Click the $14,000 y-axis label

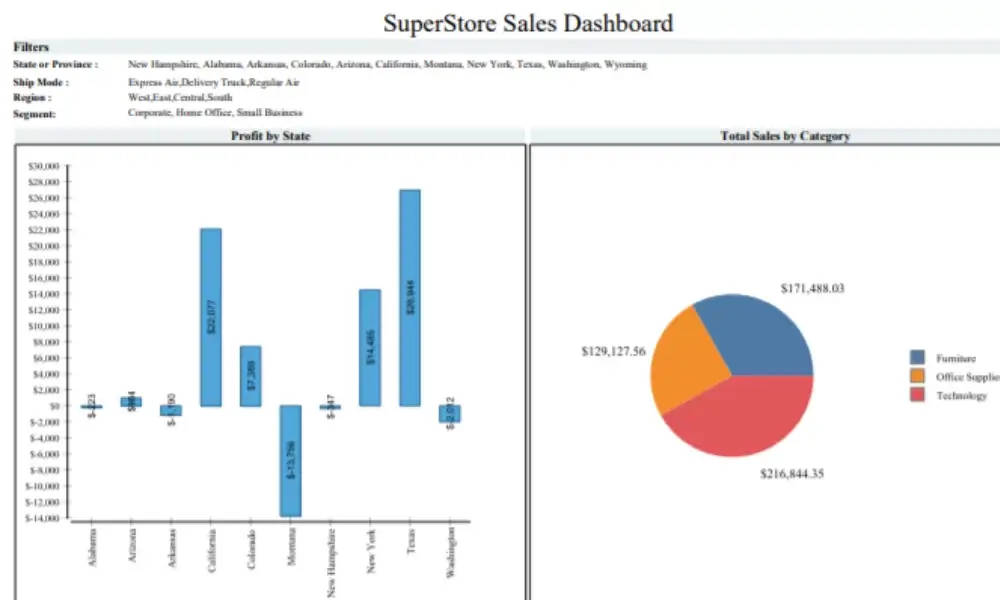coord(44,294)
